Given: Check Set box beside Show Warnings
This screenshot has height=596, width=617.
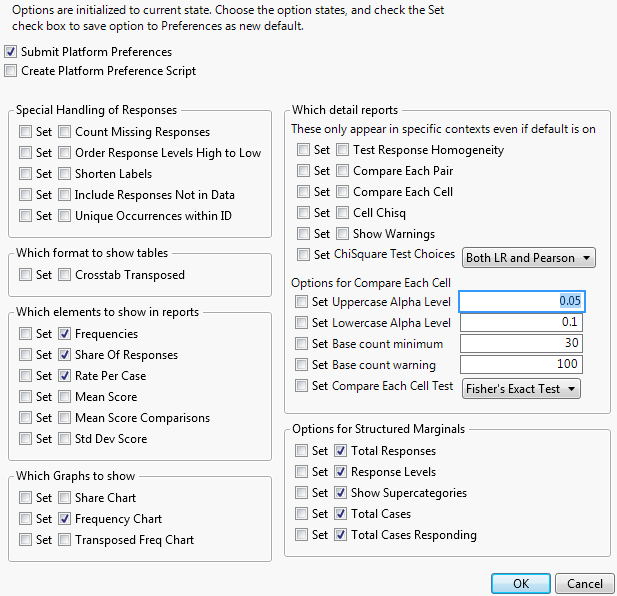Looking at the screenshot, I should tap(304, 234).
